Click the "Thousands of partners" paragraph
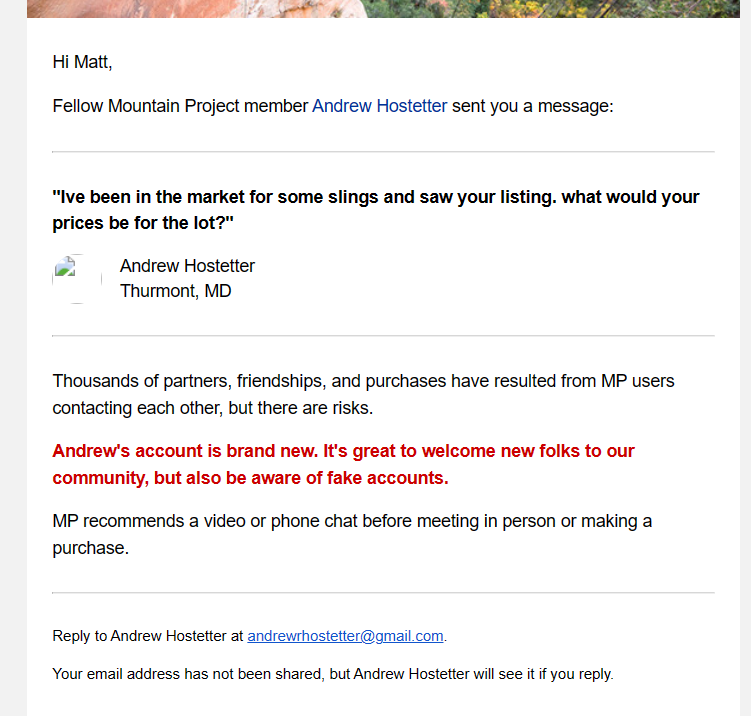Image resolution: width=751 pixels, height=716 pixels. click(363, 394)
